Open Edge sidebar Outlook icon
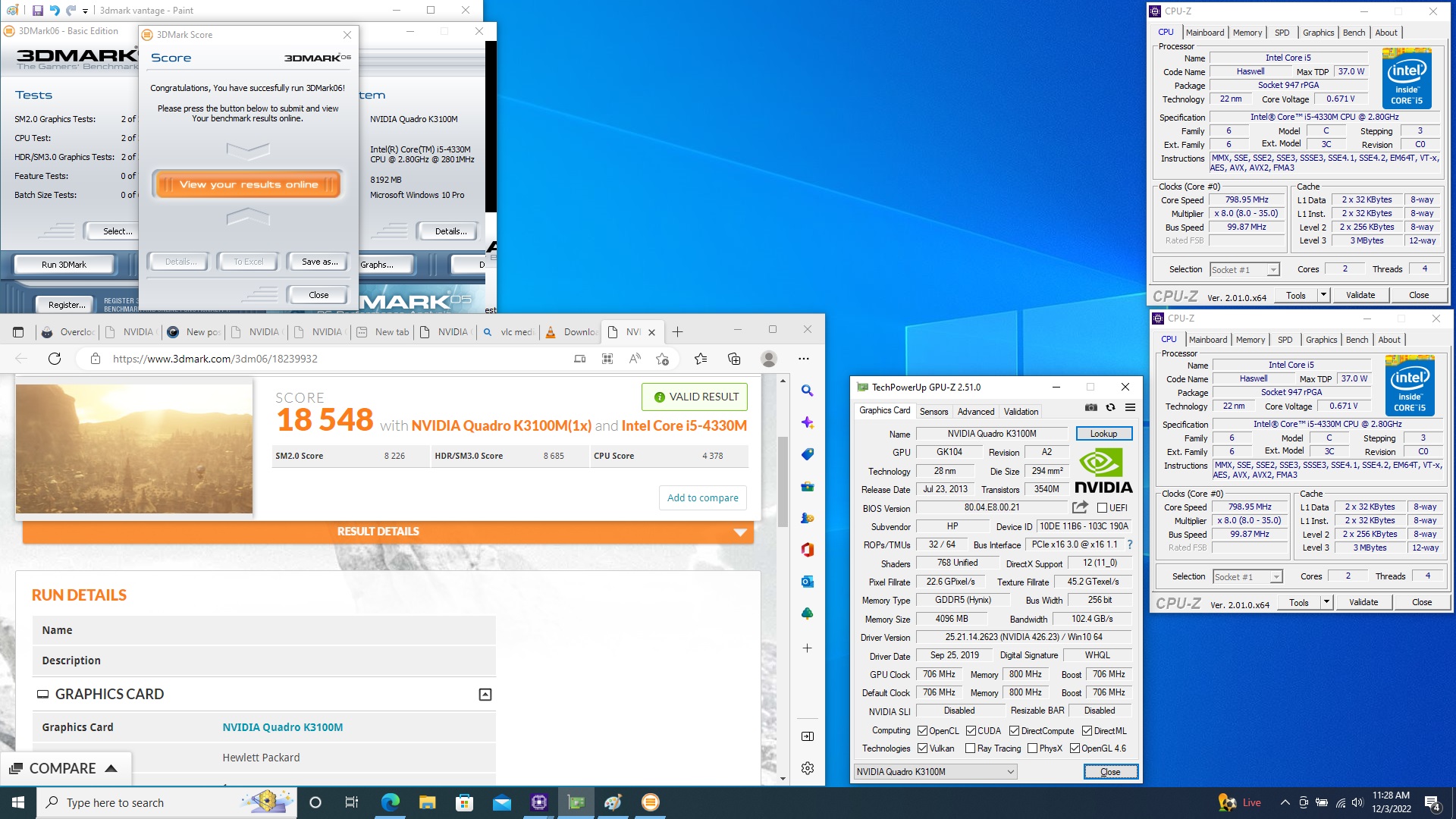 tap(808, 582)
